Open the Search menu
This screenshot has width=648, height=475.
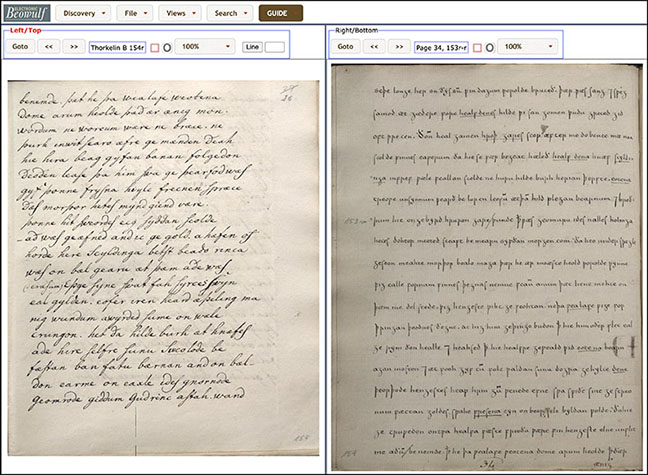[x=230, y=13]
